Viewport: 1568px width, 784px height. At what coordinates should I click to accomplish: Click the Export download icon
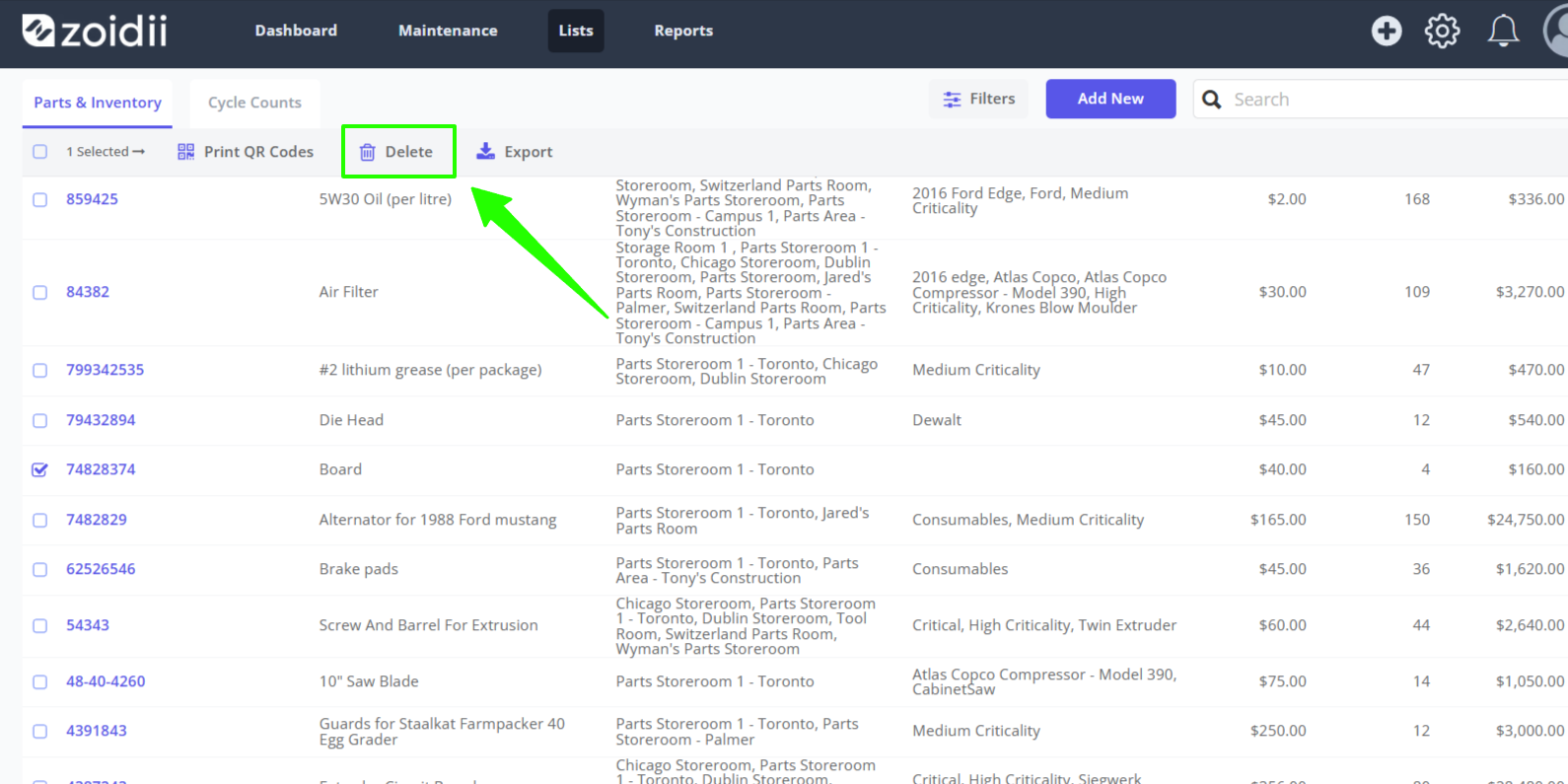485,151
